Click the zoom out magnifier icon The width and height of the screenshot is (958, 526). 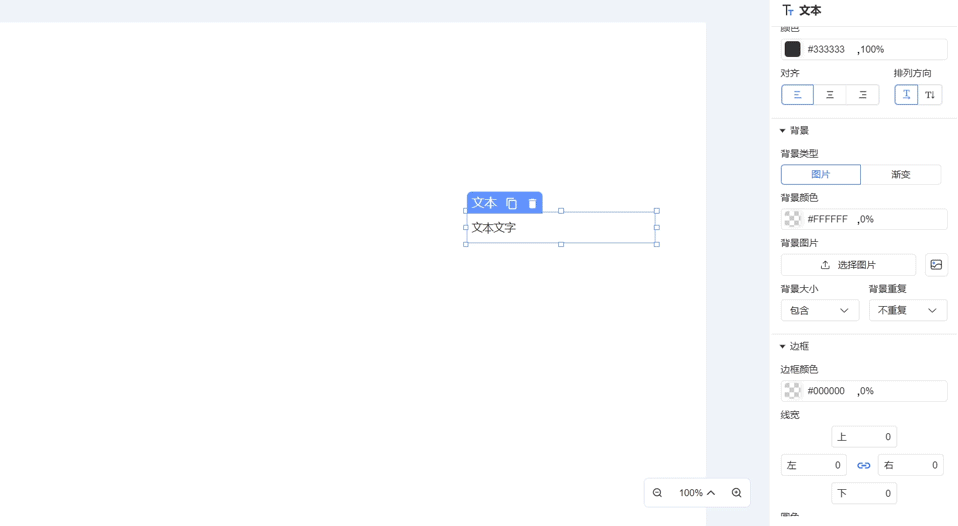pos(658,493)
